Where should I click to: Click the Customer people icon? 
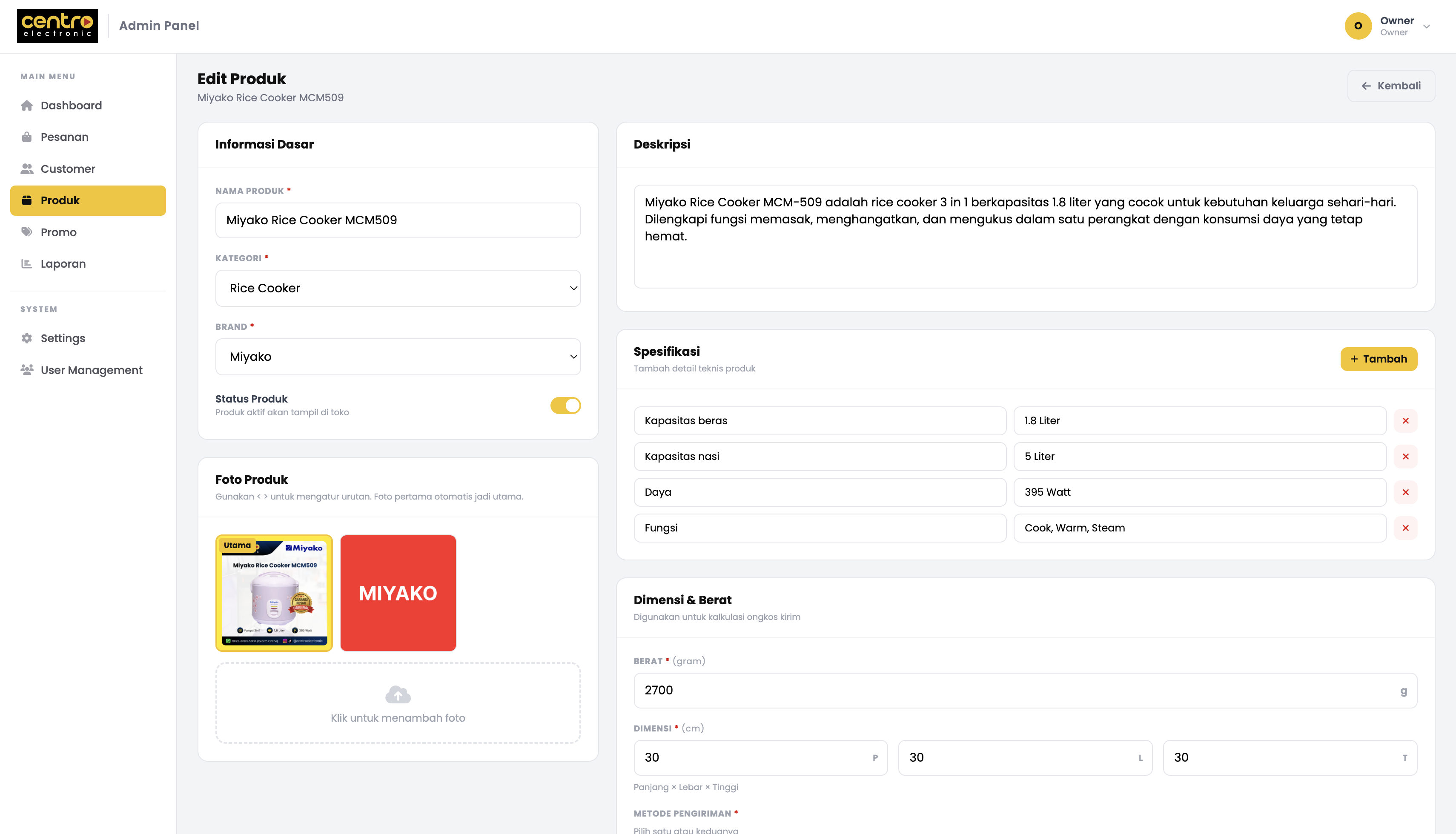(27, 169)
